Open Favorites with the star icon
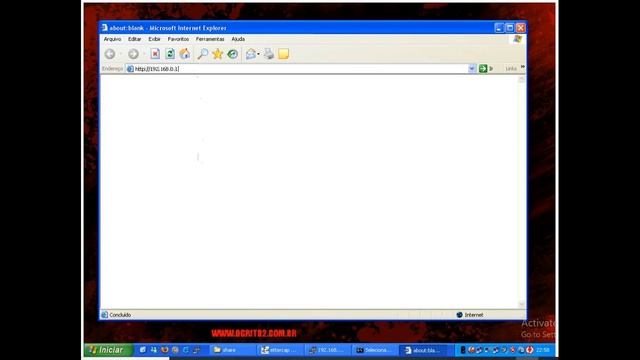 (218, 54)
